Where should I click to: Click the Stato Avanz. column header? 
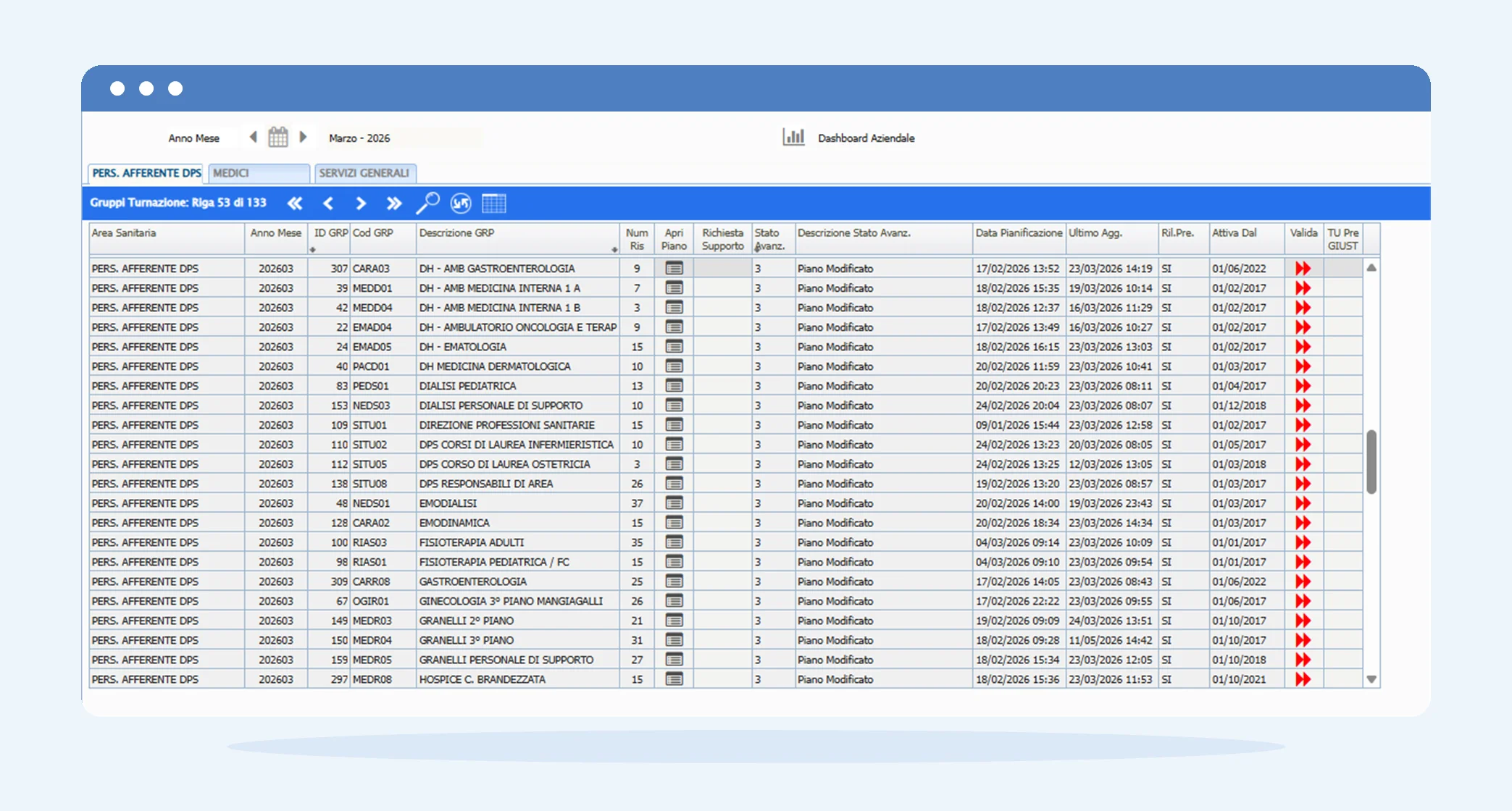(773, 239)
